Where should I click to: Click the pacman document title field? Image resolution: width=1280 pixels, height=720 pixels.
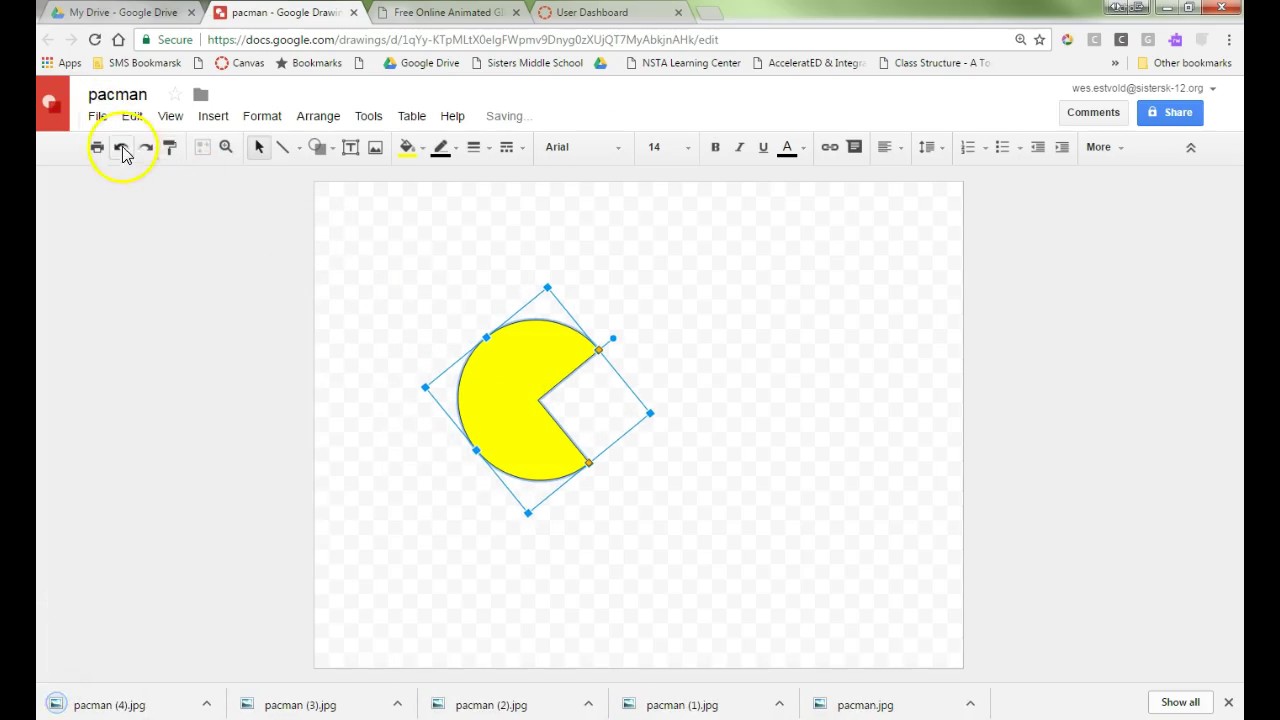(118, 94)
